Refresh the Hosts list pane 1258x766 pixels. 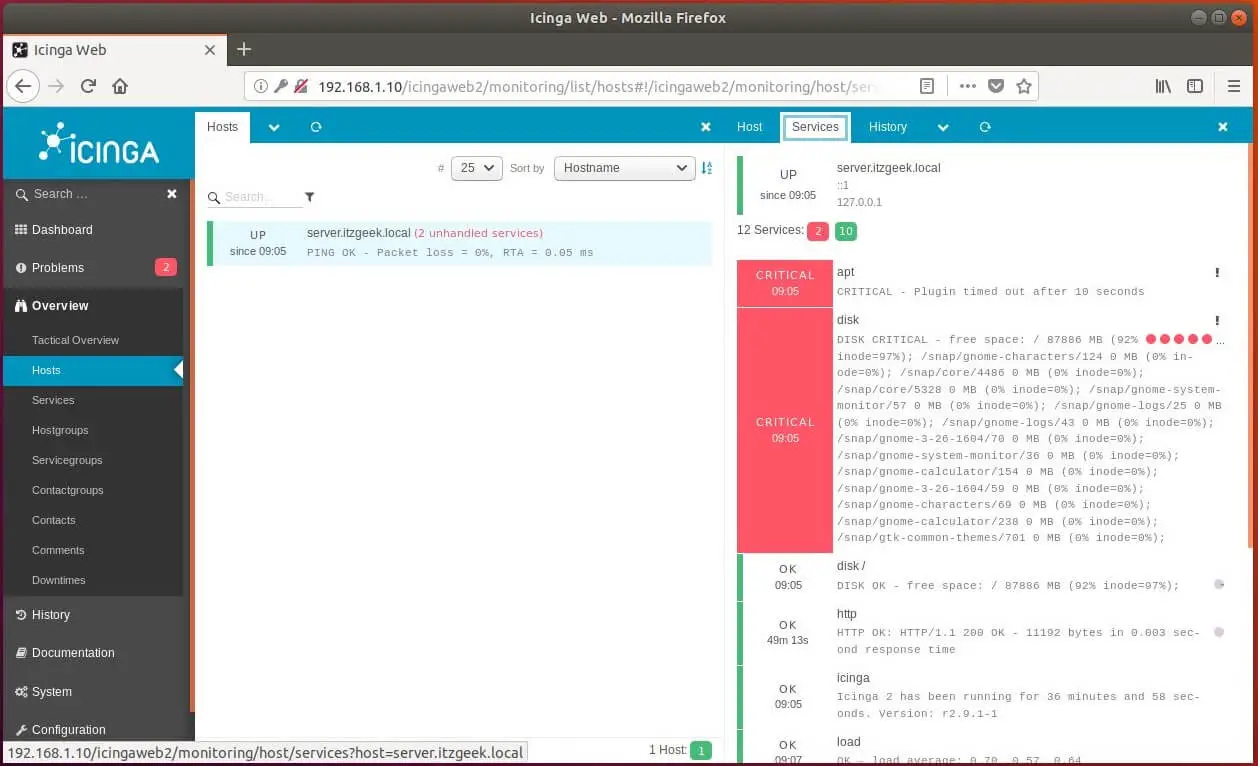click(x=316, y=127)
